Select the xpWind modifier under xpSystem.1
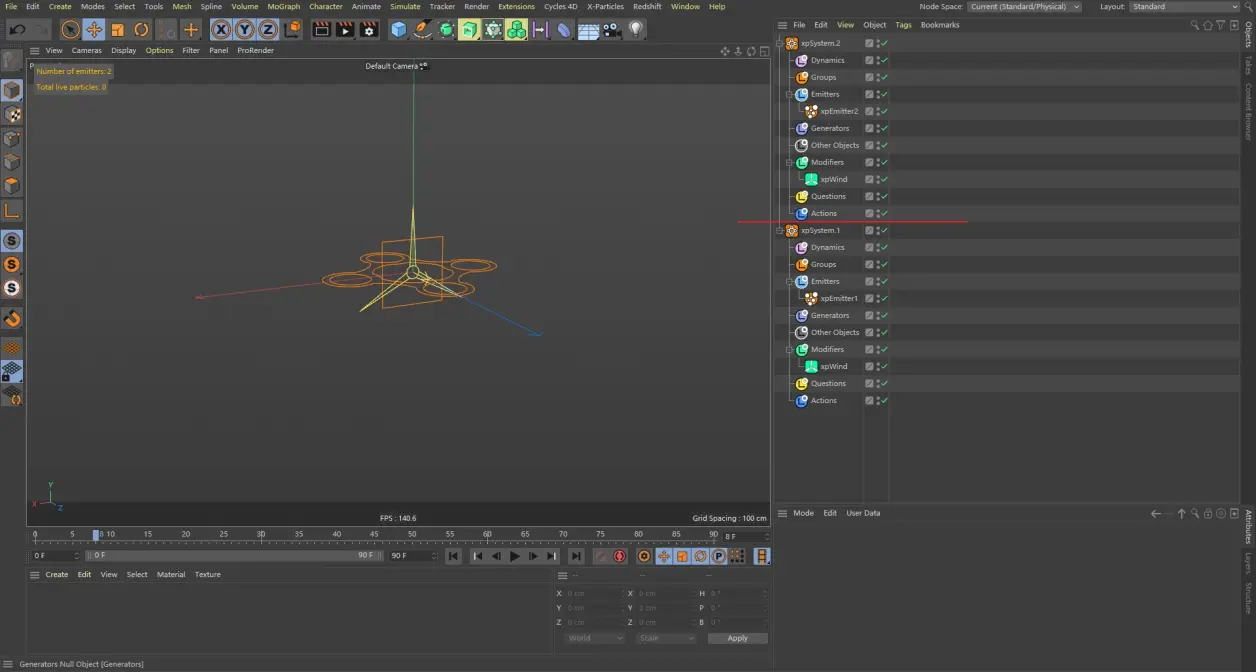 [x=812, y=366]
